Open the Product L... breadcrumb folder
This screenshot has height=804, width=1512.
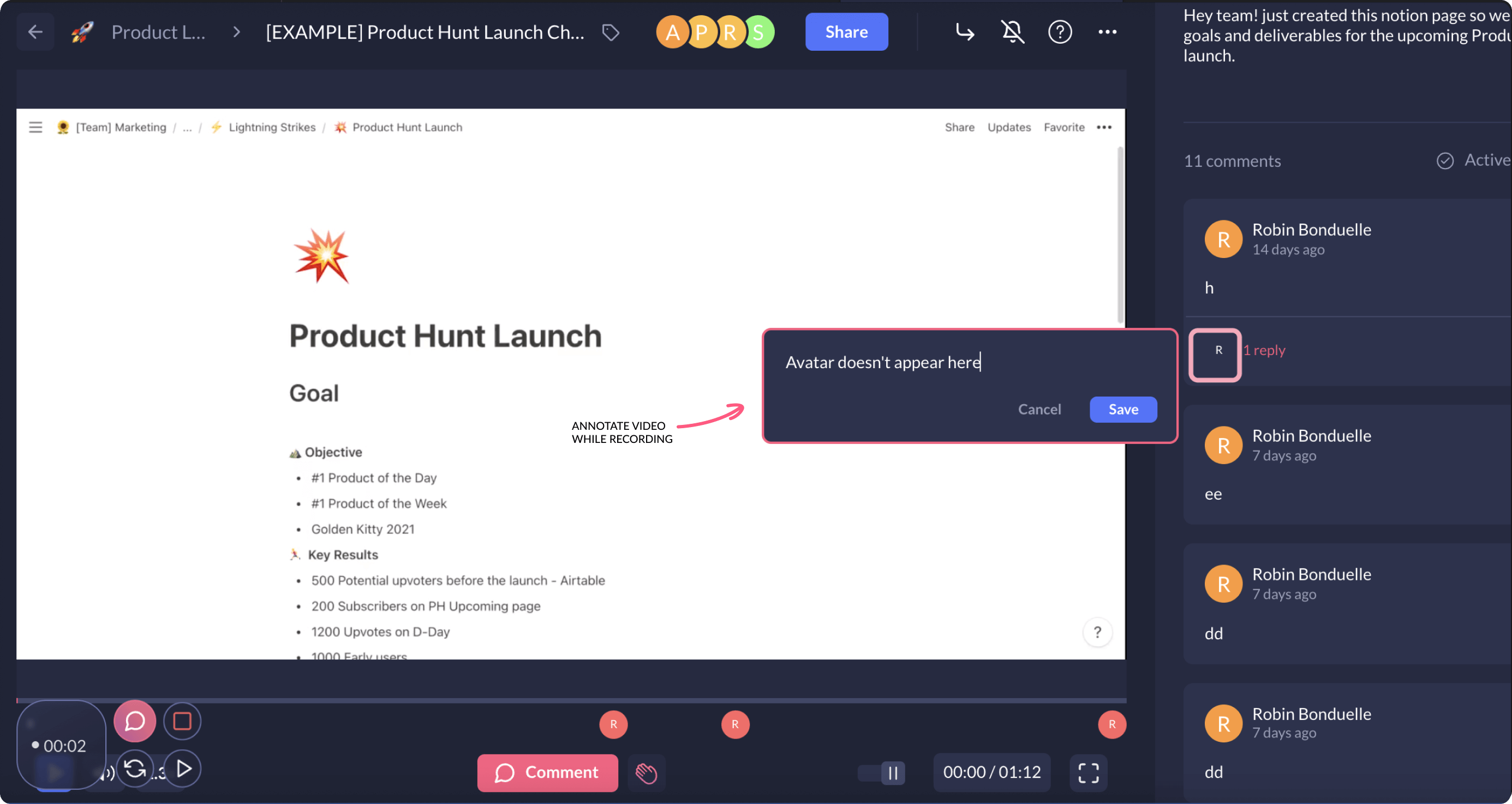[158, 32]
